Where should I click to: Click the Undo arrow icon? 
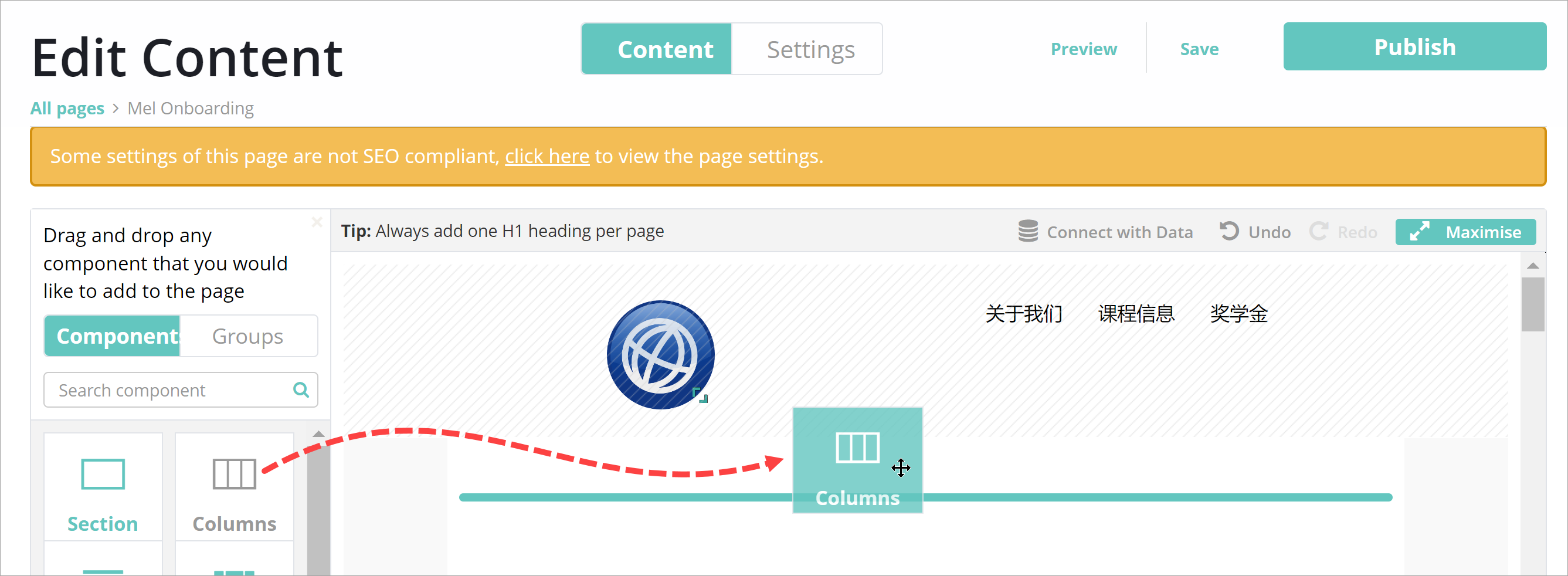1229,231
